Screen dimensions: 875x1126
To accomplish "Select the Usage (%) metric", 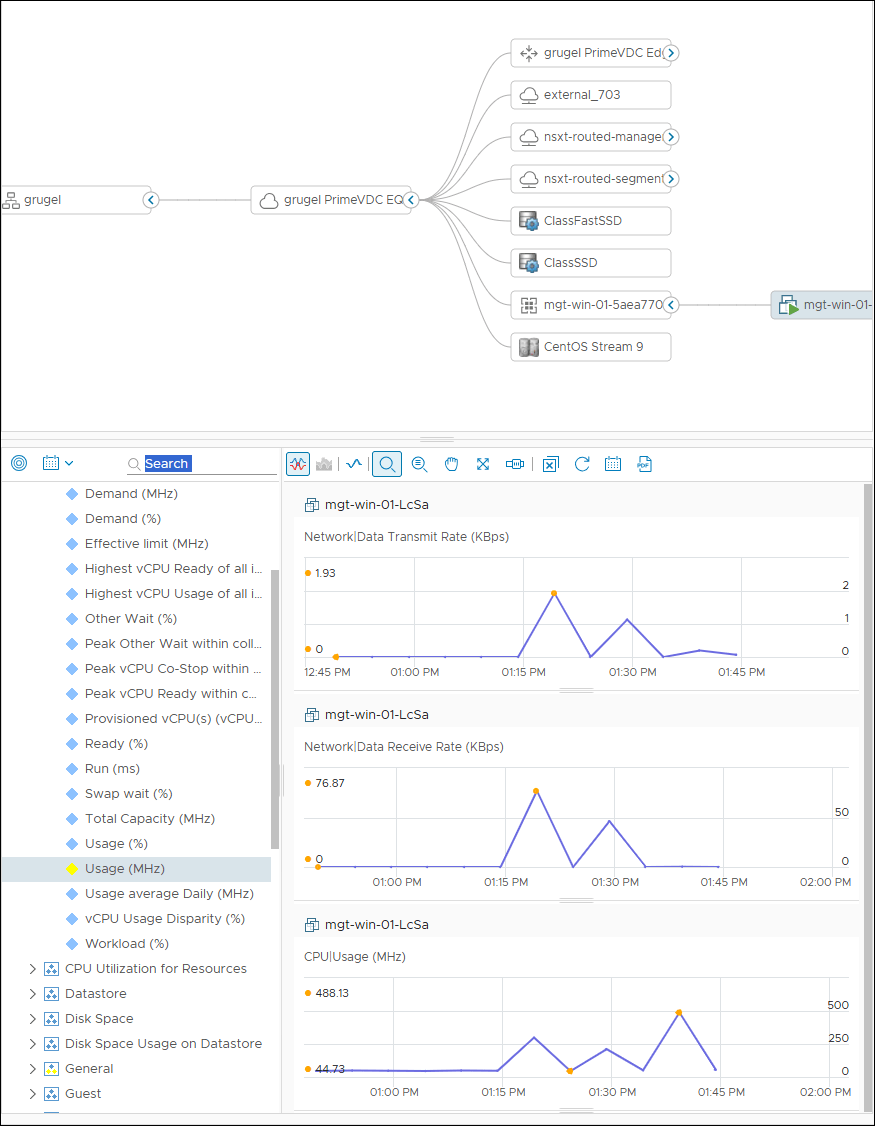I will pos(116,844).
